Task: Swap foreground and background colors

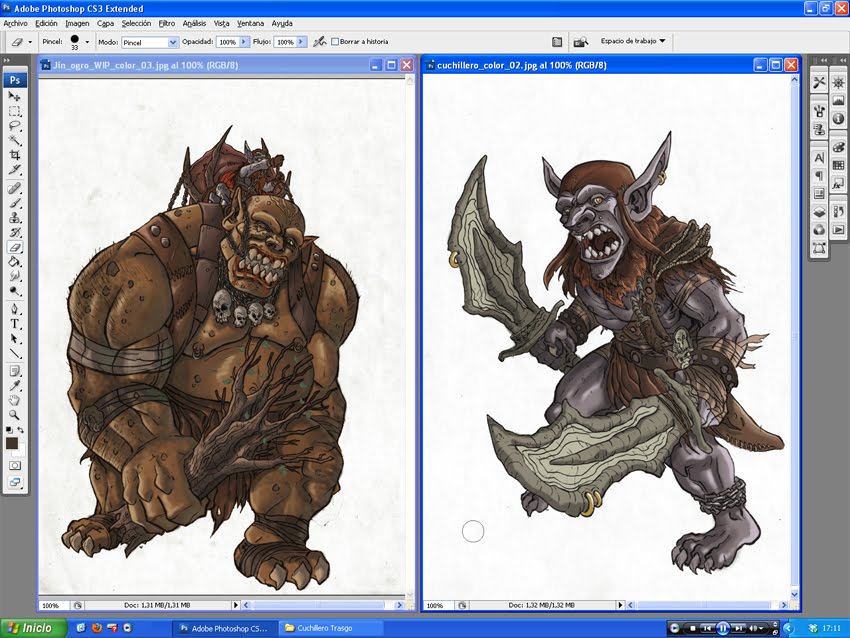Action: tap(21, 429)
